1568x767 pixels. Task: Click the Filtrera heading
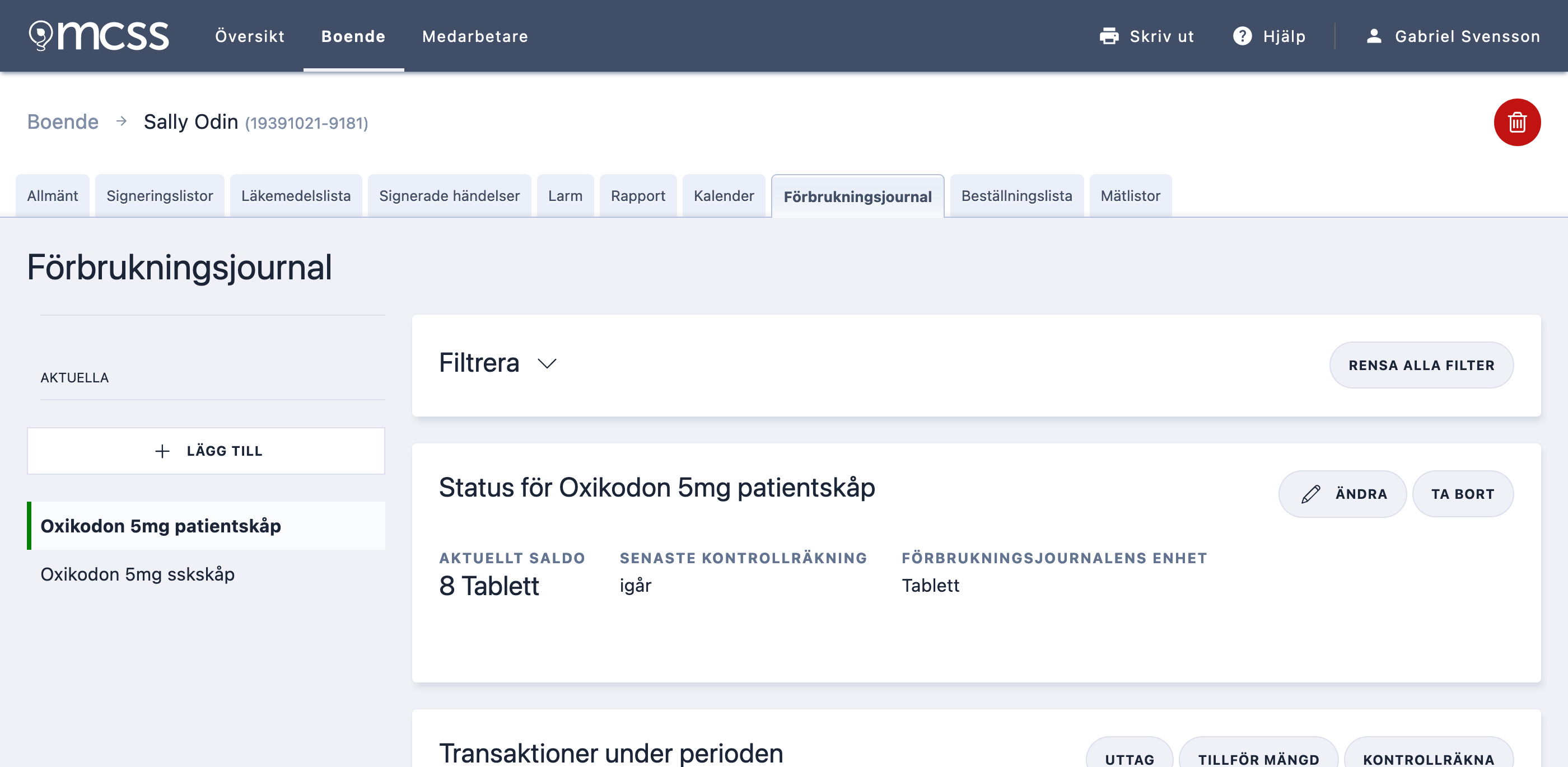point(479,363)
